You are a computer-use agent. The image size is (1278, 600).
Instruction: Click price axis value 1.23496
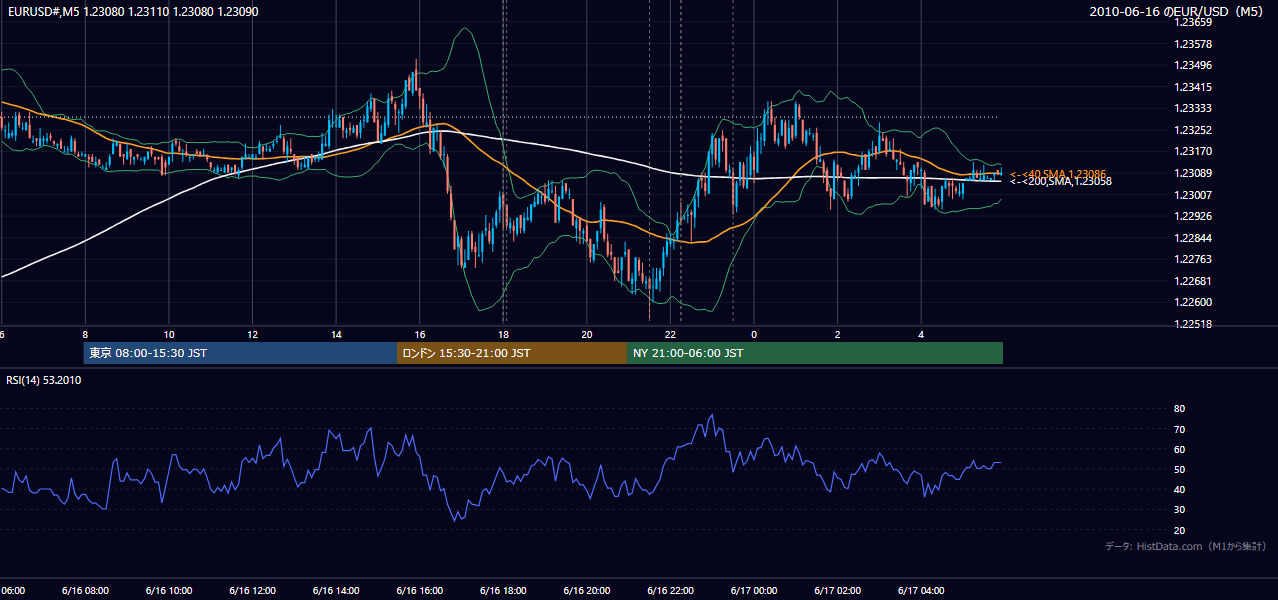point(1192,65)
